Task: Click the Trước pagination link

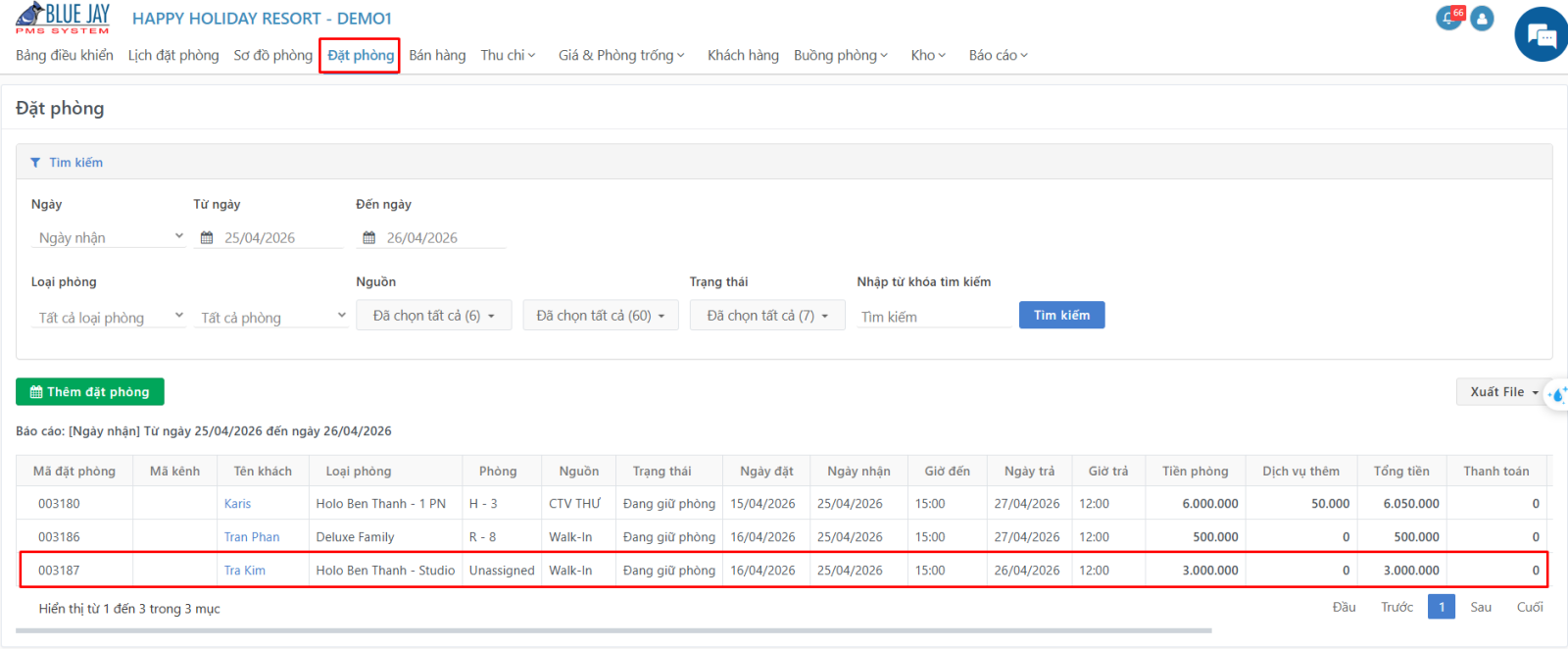Action: click(x=1397, y=607)
